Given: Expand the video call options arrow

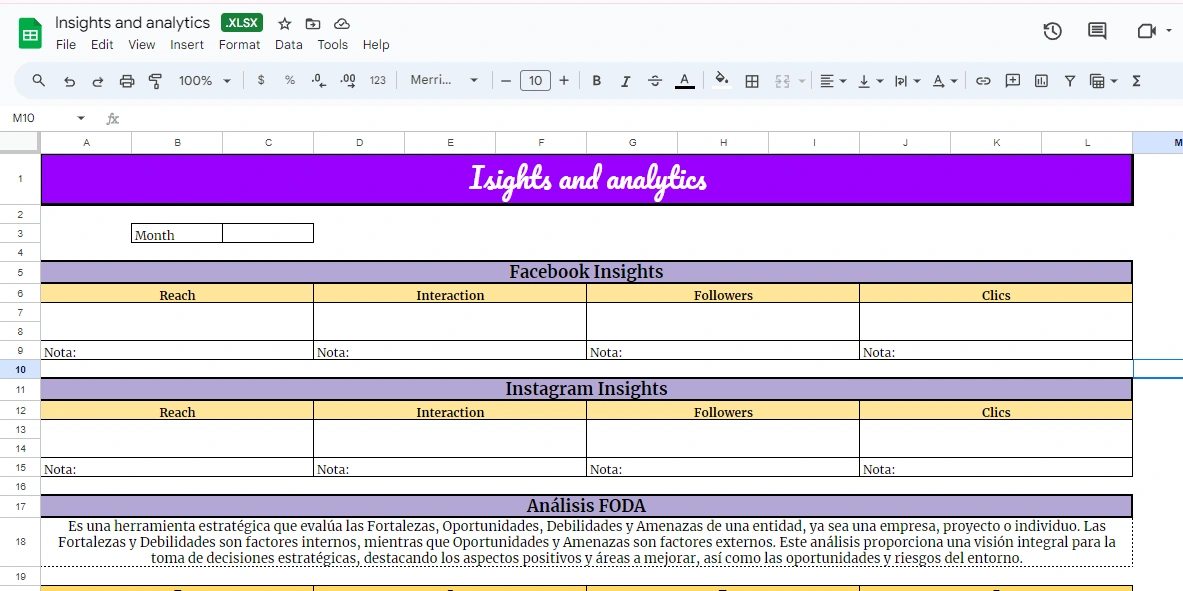Looking at the screenshot, I should (1169, 31).
